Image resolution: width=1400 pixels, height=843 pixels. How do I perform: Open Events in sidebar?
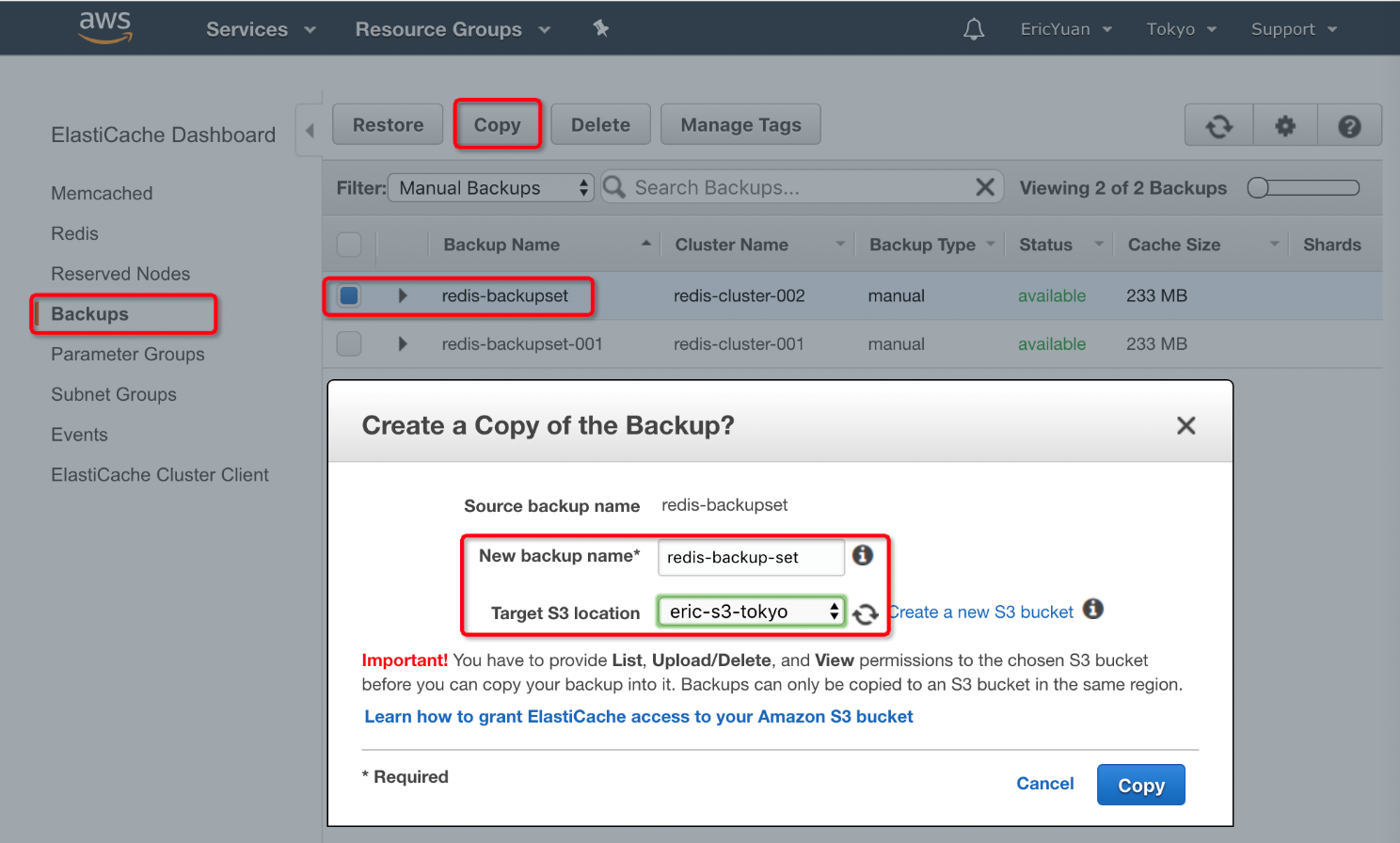[x=79, y=435]
